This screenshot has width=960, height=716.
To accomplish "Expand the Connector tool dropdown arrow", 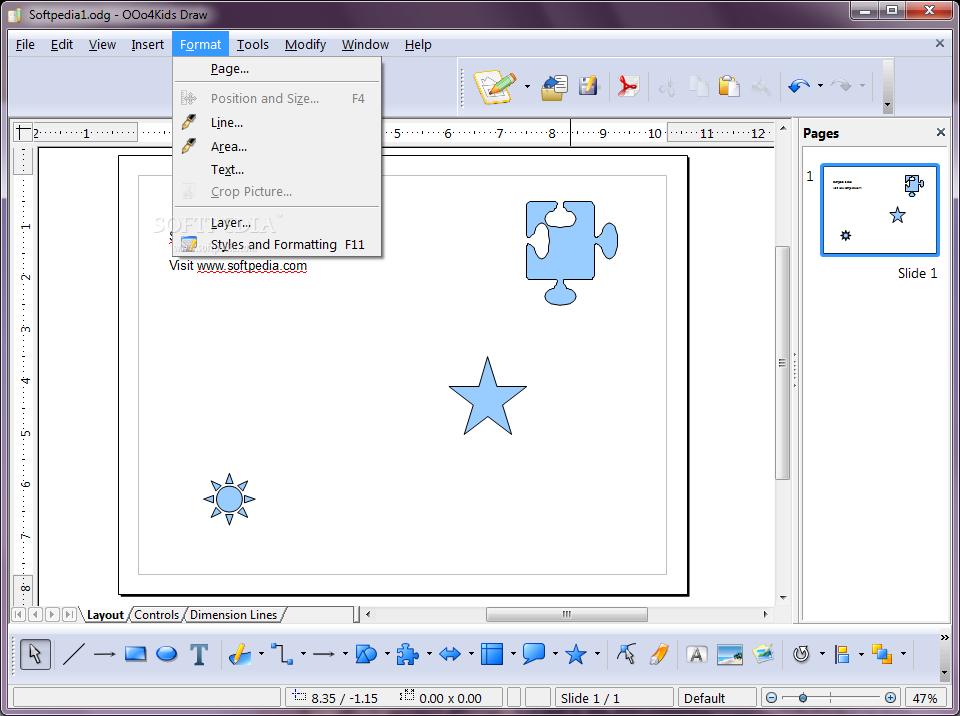I will click(x=303, y=654).
